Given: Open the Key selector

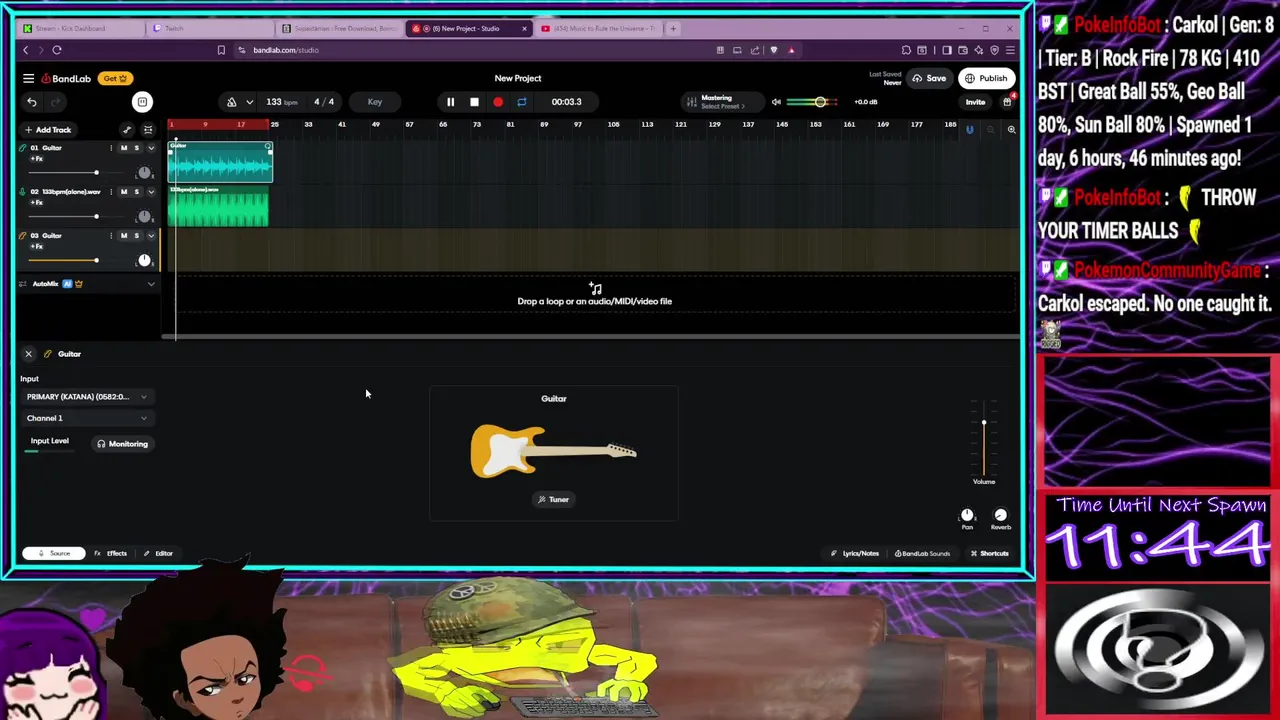Looking at the screenshot, I should [375, 102].
